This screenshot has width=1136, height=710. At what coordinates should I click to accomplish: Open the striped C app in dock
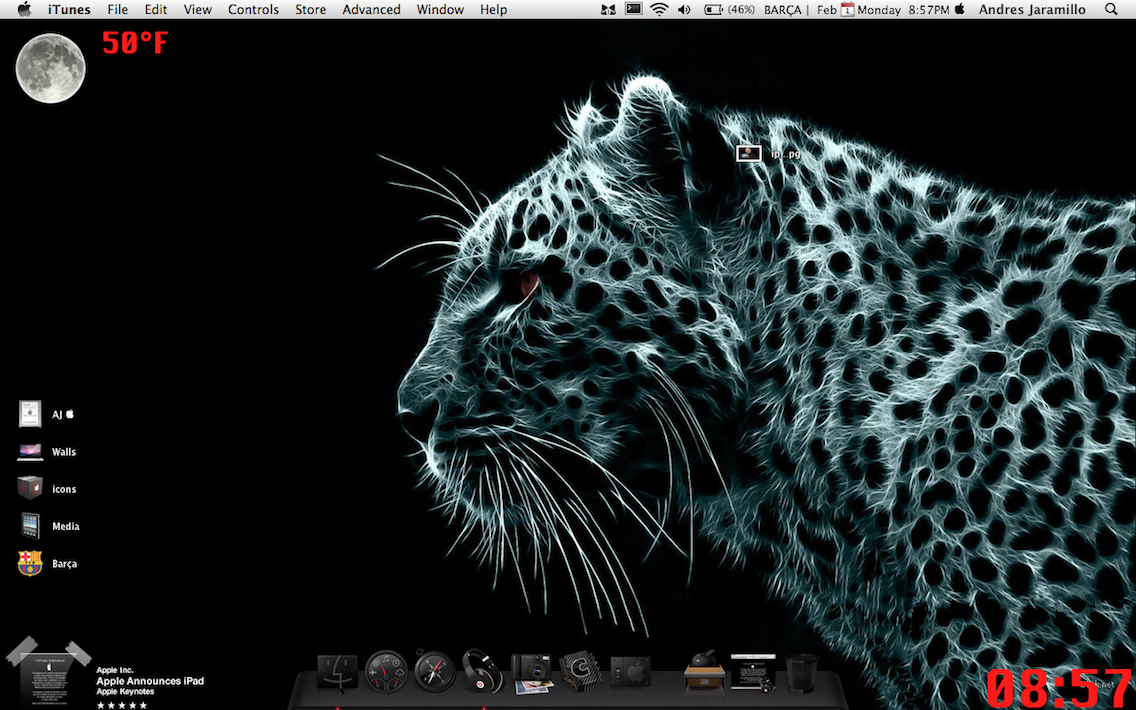(x=580, y=672)
